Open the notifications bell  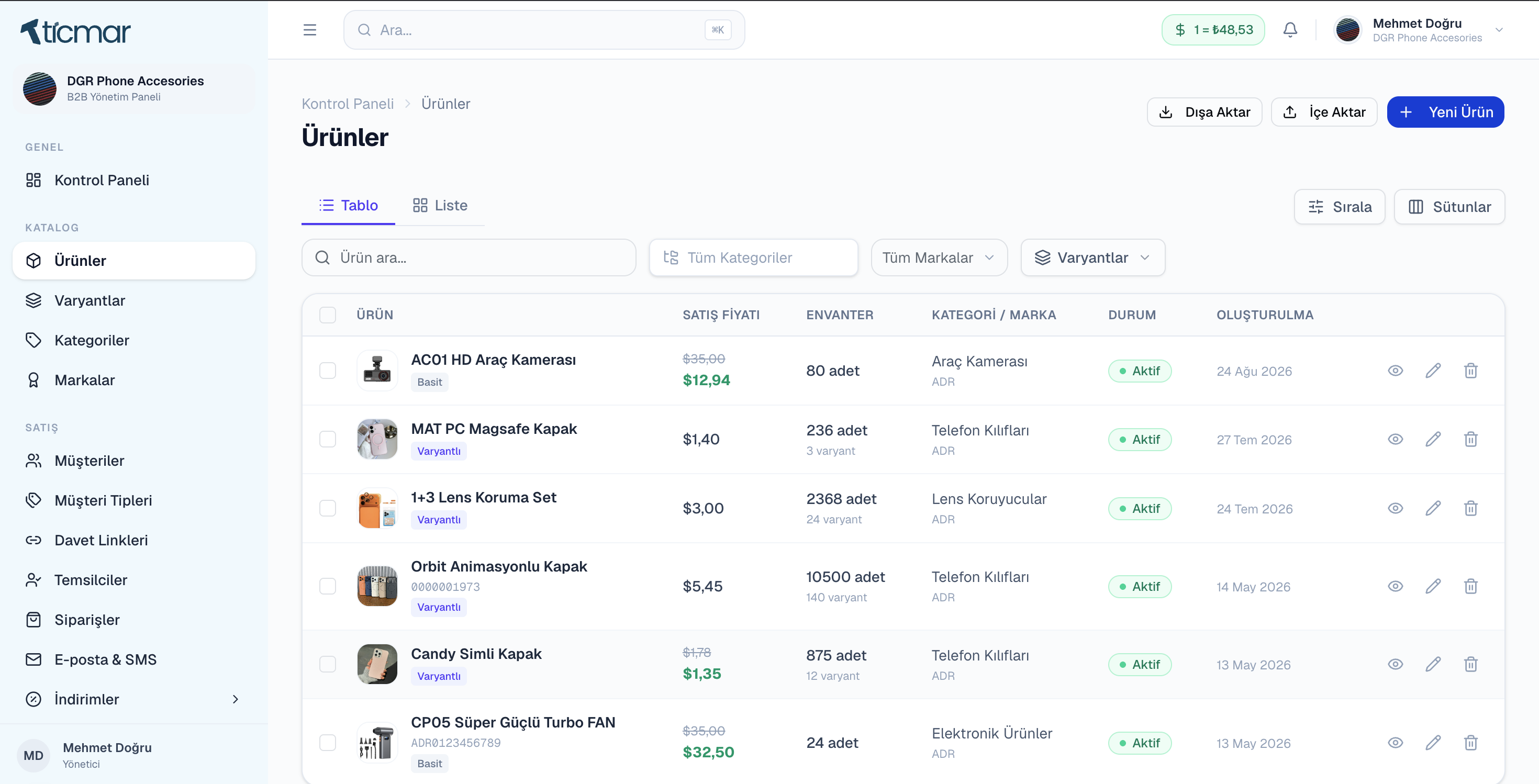(1290, 30)
